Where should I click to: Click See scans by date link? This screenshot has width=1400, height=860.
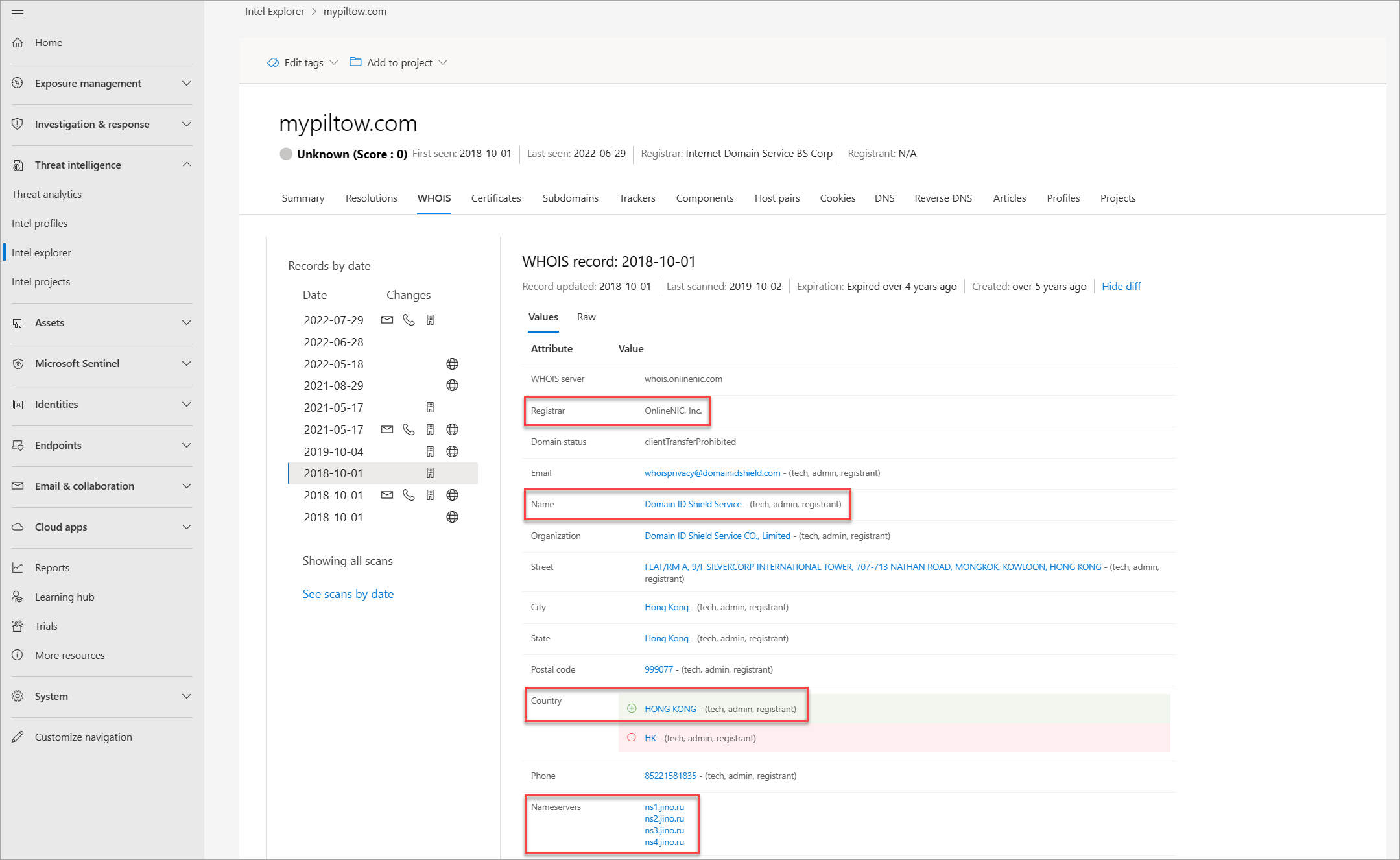(x=348, y=593)
